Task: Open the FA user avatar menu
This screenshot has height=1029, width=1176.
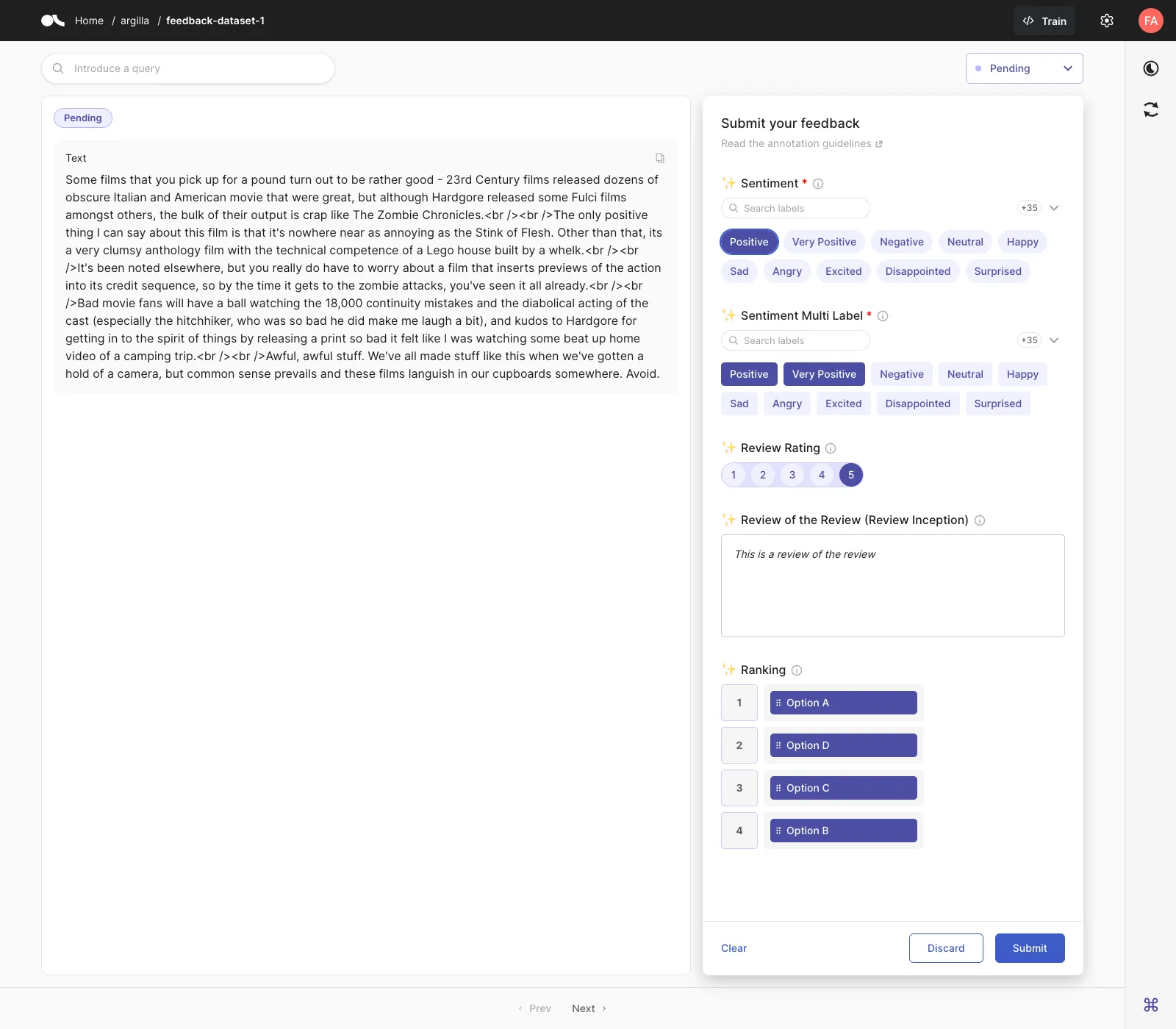Action: pos(1151,21)
